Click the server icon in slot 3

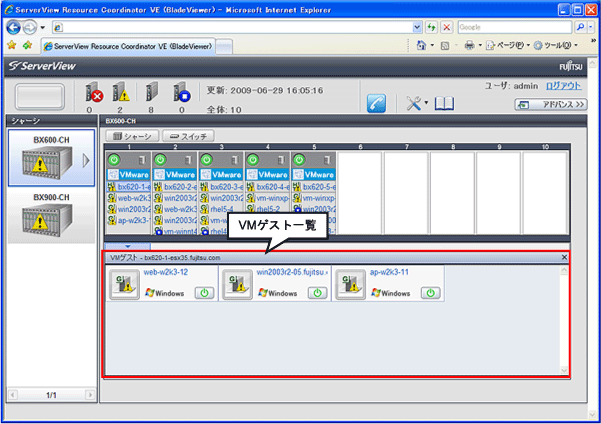pyautogui.click(x=235, y=160)
